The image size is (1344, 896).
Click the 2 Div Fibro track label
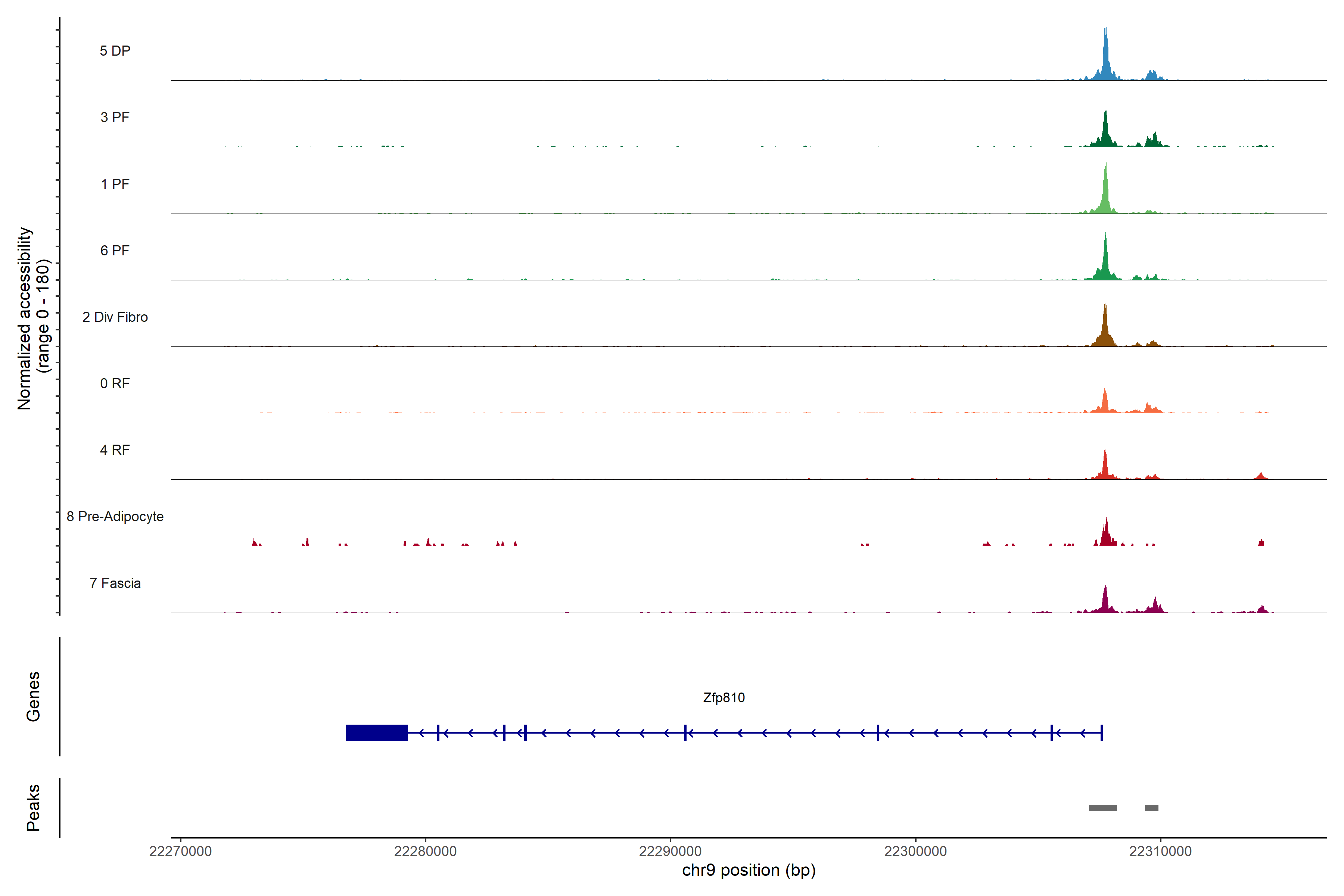pyautogui.click(x=115, y=317)
